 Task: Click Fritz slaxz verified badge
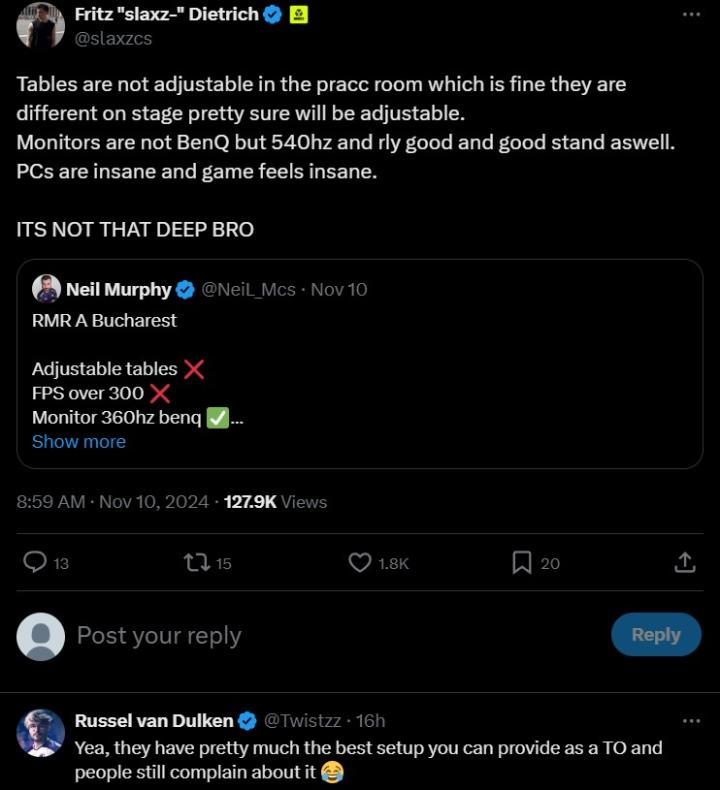pyautogui.click(x=272, y=14)
